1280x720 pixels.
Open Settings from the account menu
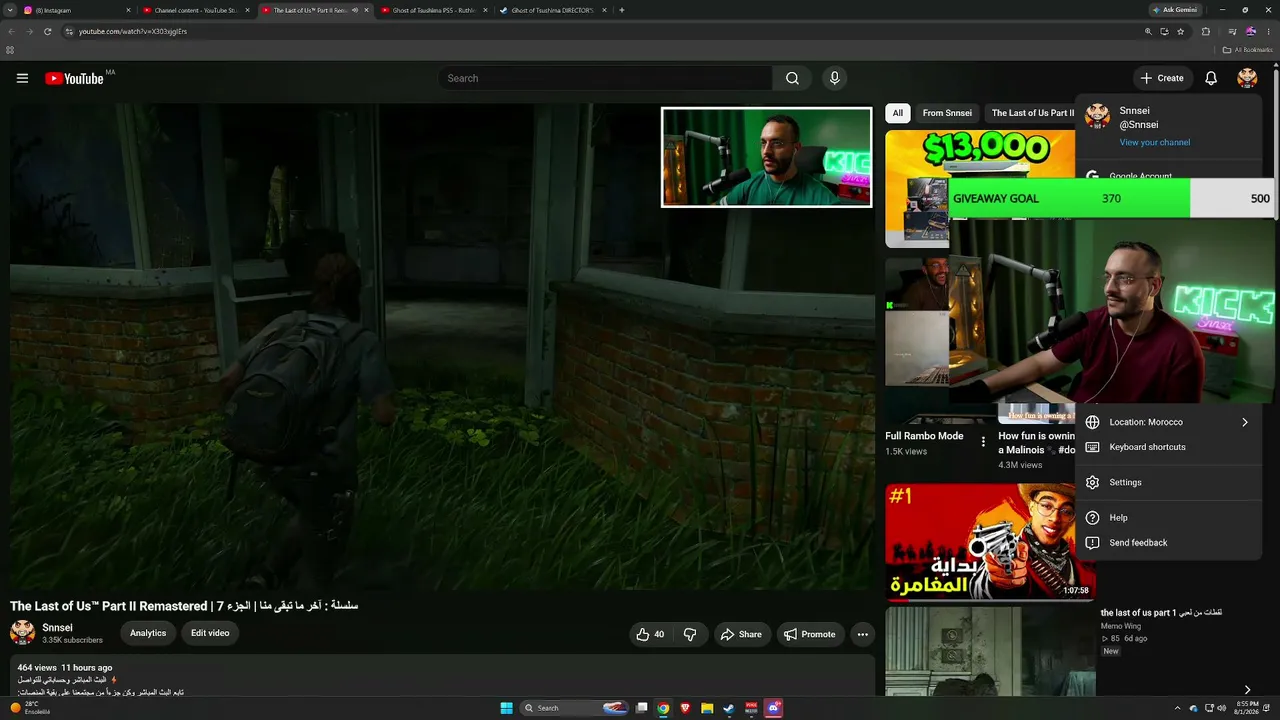(x=1168, y=482)
